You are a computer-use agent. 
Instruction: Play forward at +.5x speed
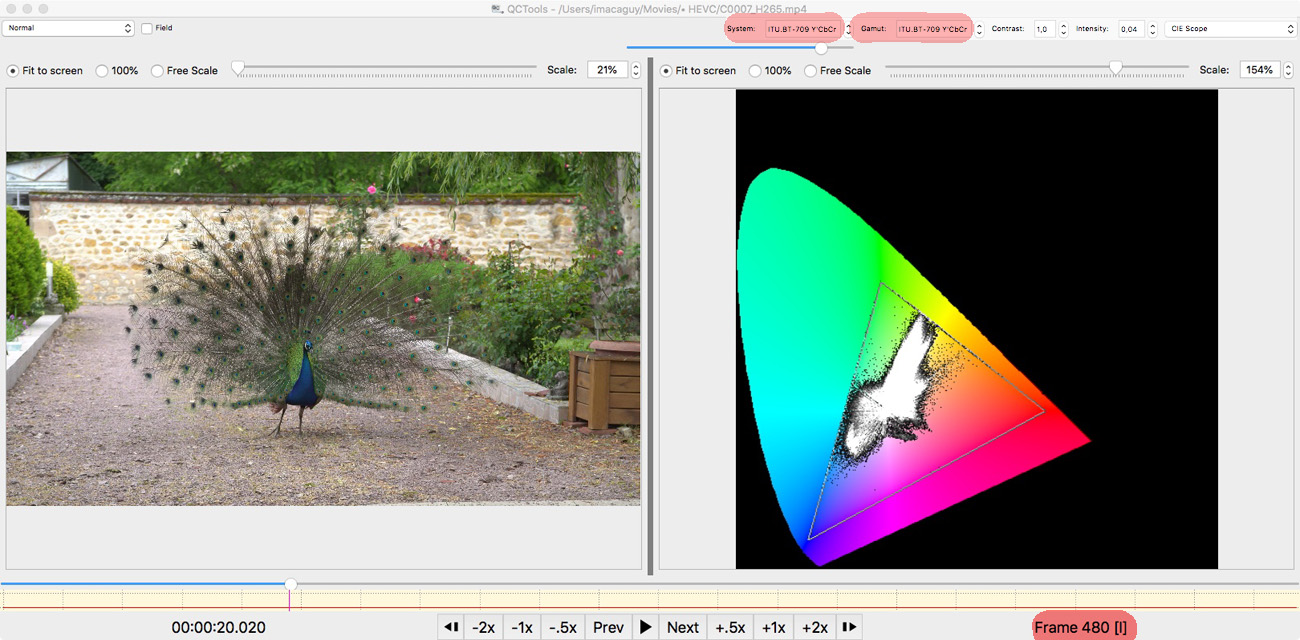[x=730, y=627]
